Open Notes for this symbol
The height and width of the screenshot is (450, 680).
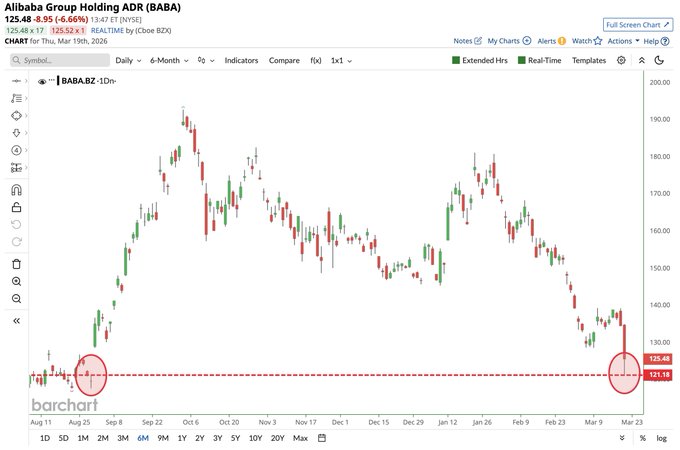(x=468, y=41)
